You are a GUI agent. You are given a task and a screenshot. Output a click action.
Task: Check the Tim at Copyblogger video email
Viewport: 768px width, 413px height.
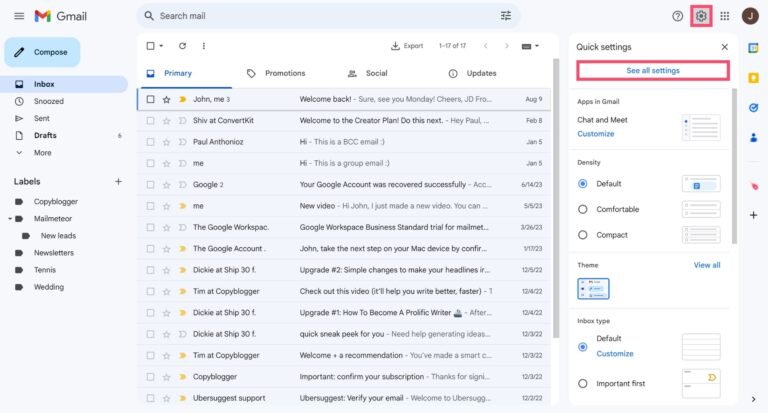pos(150,292)
